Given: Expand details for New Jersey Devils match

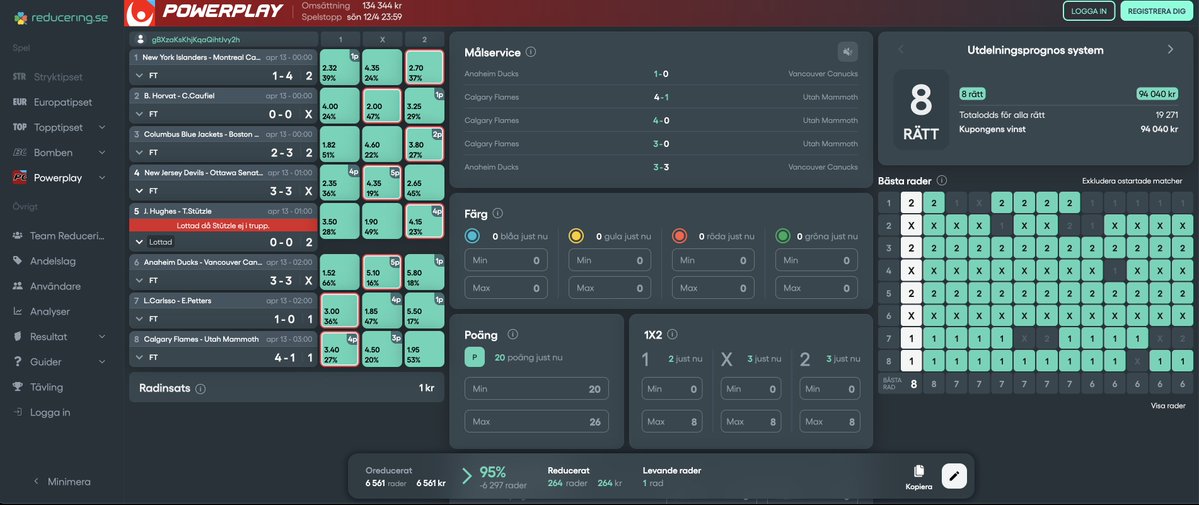Looking at the screenshot, I should [139, 191].
